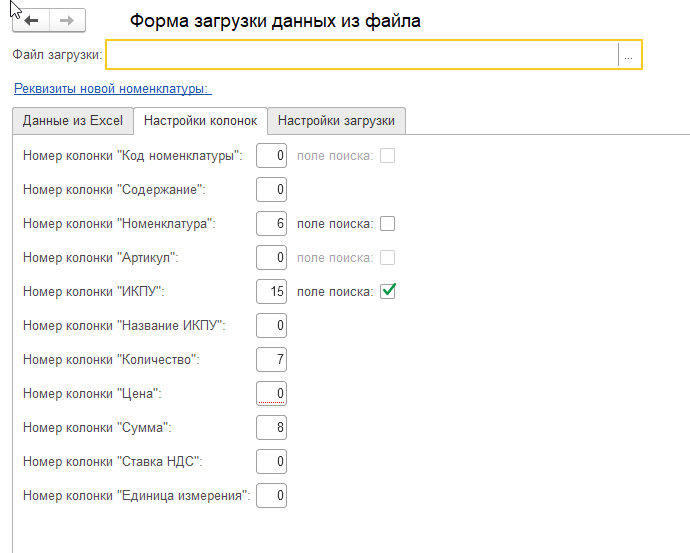Focus the "Количество" column number field
The width and height of the screenshot is (690, 553).
click(272, 359)
